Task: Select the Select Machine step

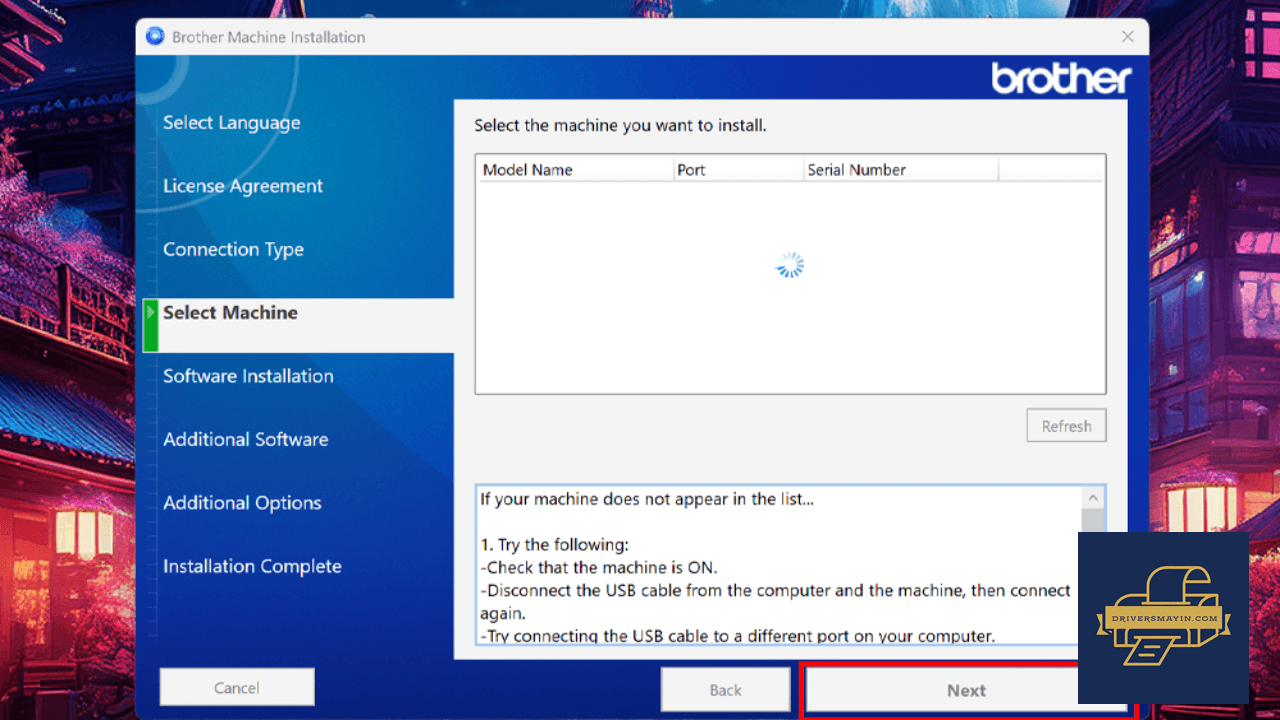Action: pyautogui.click(x=230, y=313)
